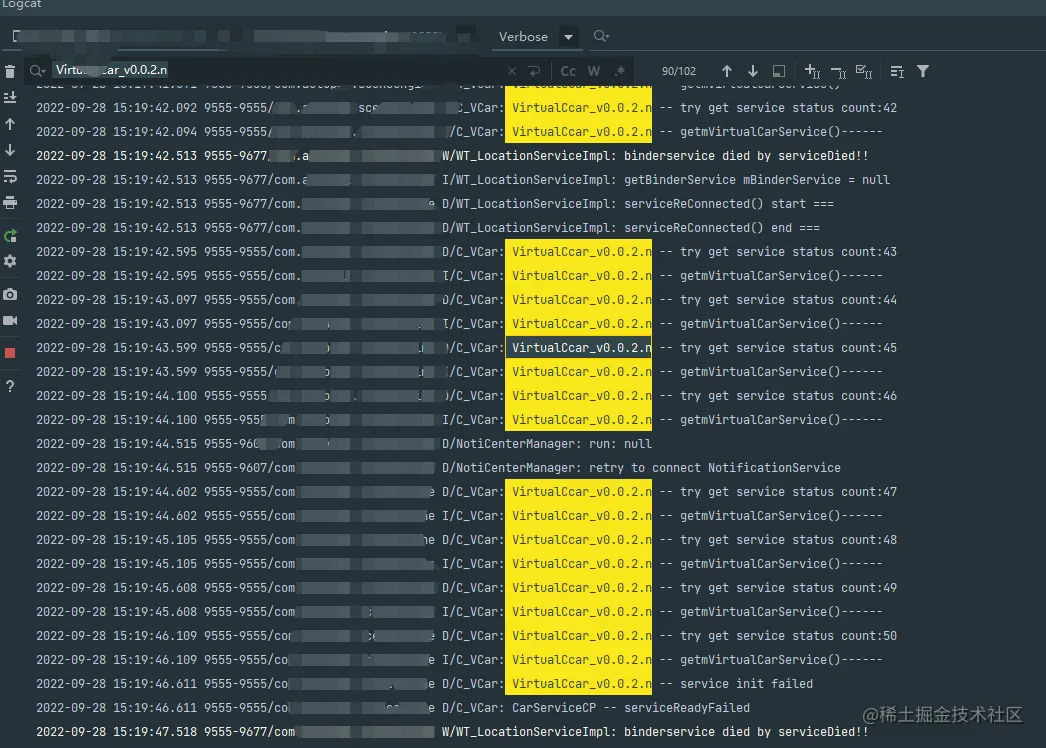
Task: Toggle Regex (.*) search option
Action: click(x=620, y=71)
